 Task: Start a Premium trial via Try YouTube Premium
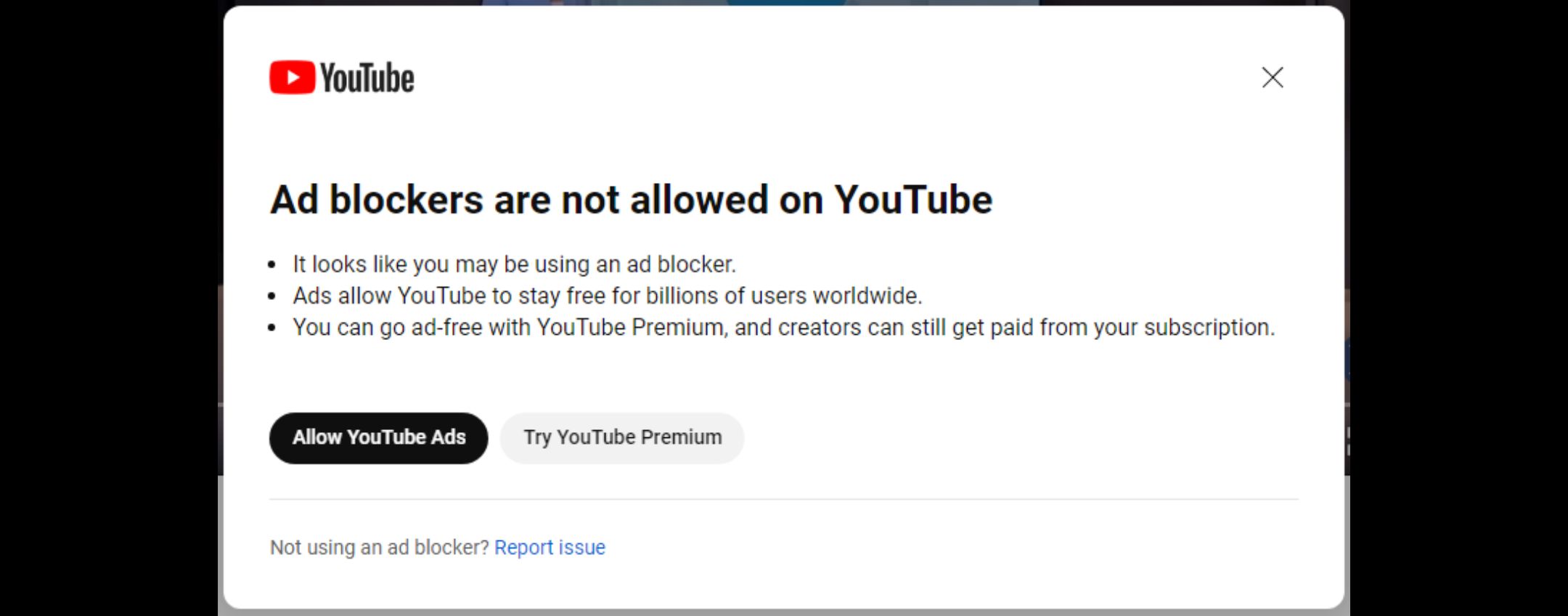tap(621, 437)
